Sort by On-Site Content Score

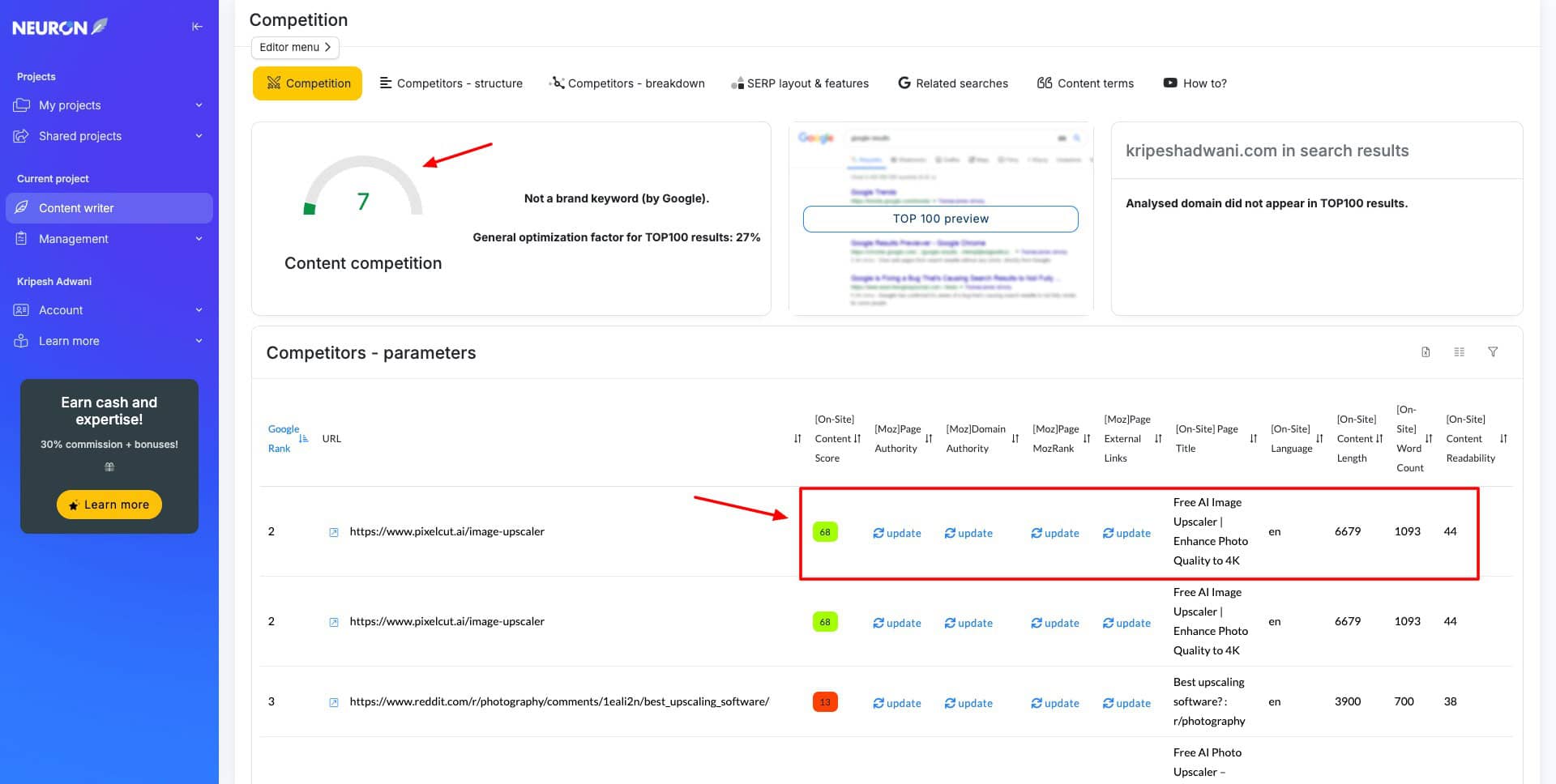pos(857,439)
